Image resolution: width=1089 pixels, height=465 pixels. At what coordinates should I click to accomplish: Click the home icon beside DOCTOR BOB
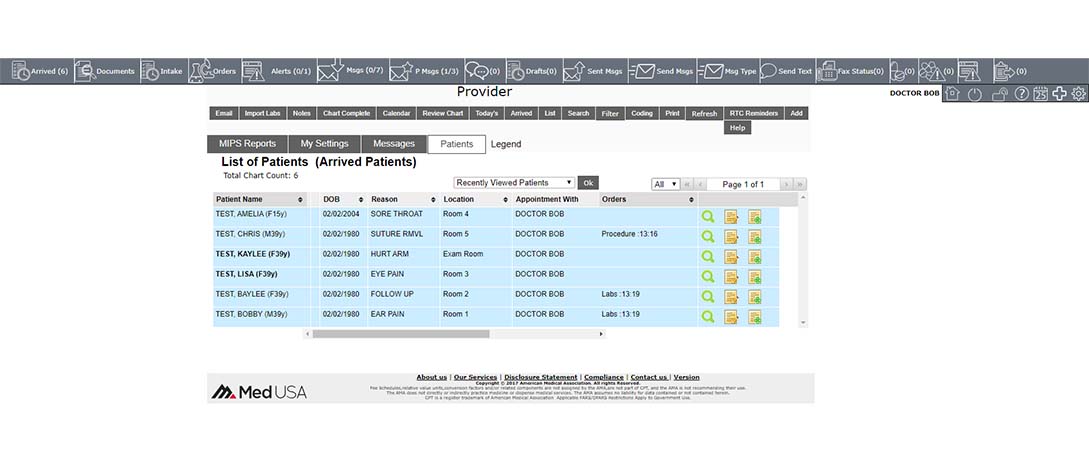click(x=952, y=94)
